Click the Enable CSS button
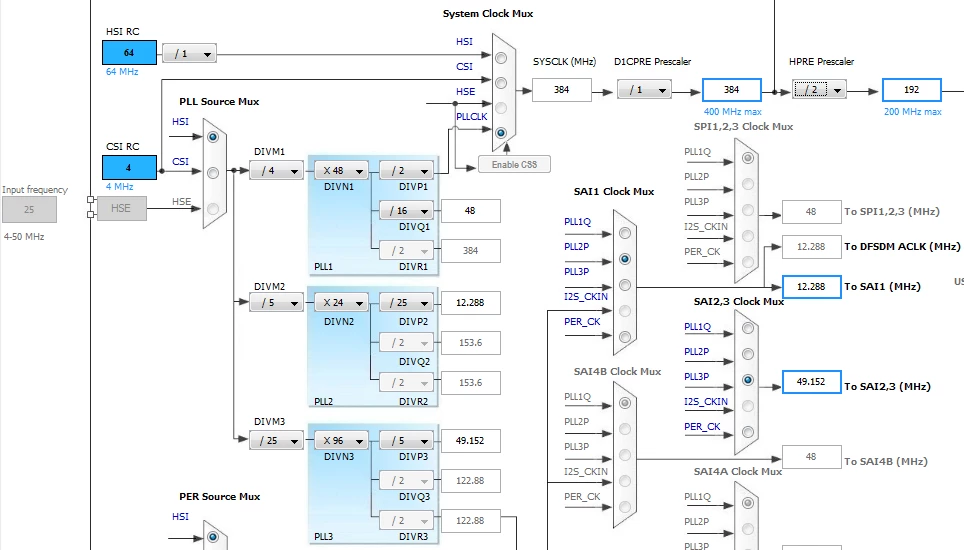Viewport: 964px width, 550px height. pos(514,165)
